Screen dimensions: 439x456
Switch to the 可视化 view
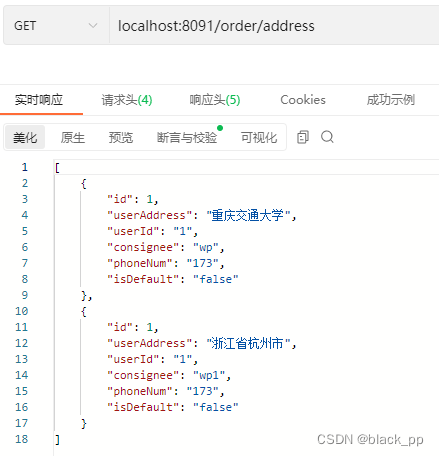[x=259, y=137]
